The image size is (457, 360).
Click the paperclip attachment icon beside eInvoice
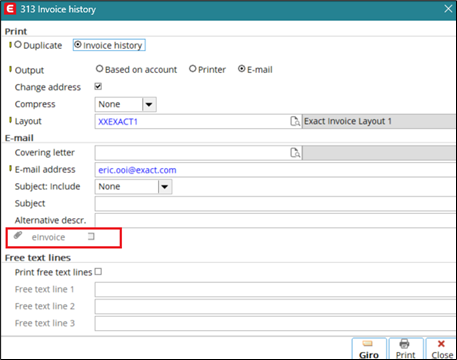point(18,236)
